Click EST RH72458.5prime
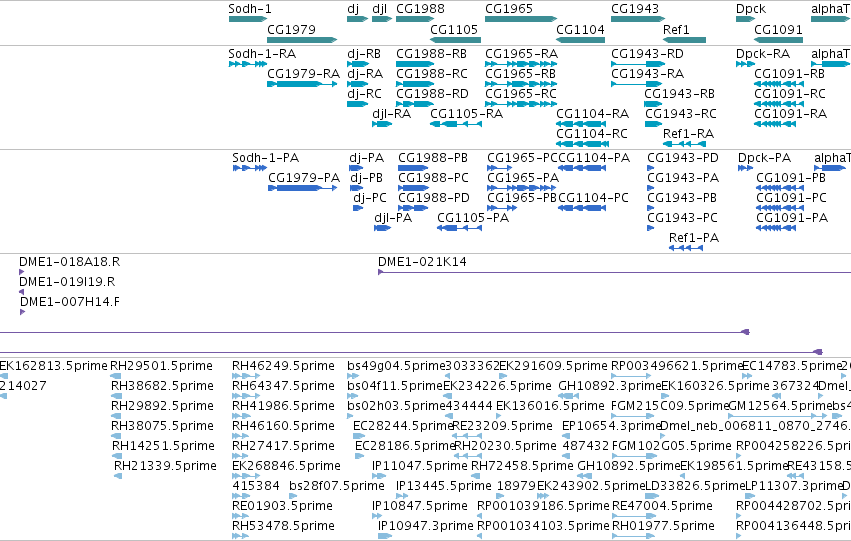The height and width of the screenshot is (541, 851). coord(522,466)
